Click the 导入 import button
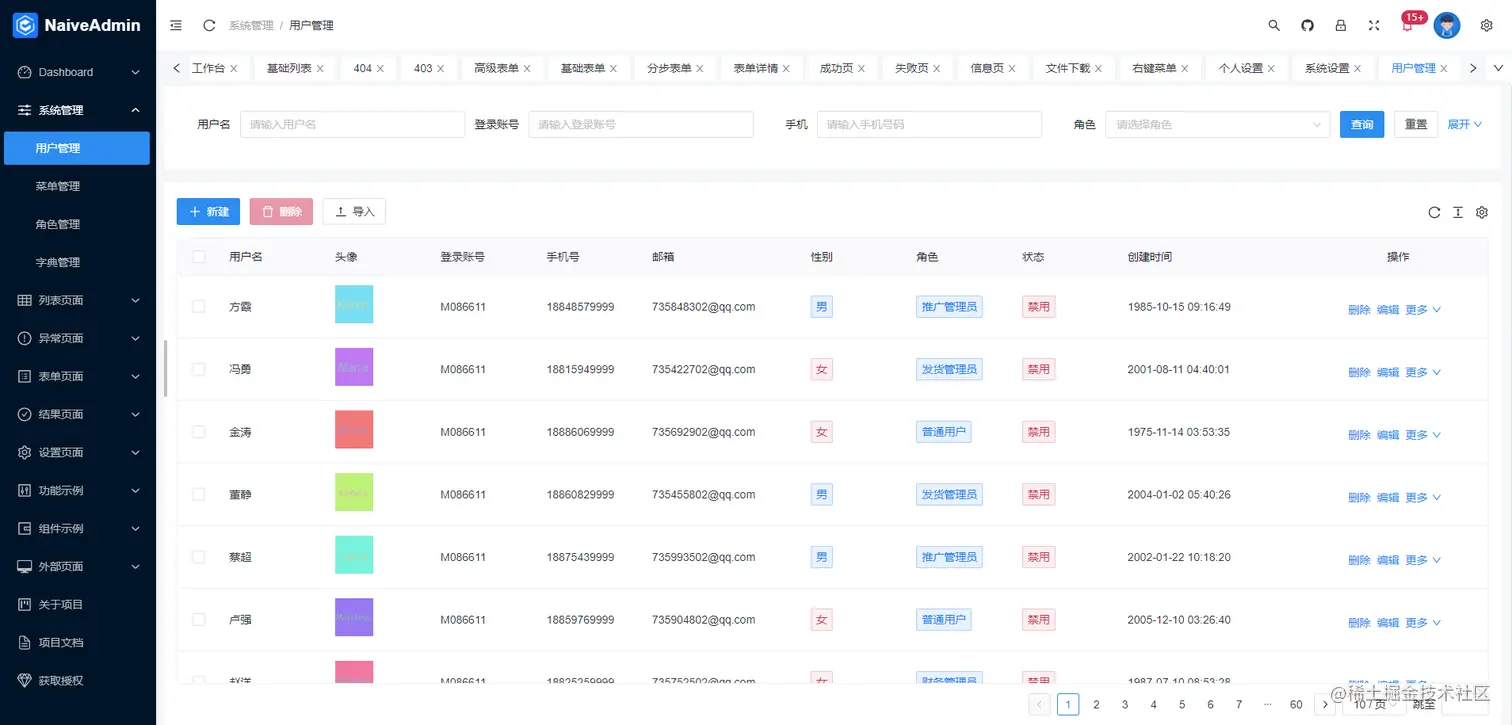 pos(354,212)
